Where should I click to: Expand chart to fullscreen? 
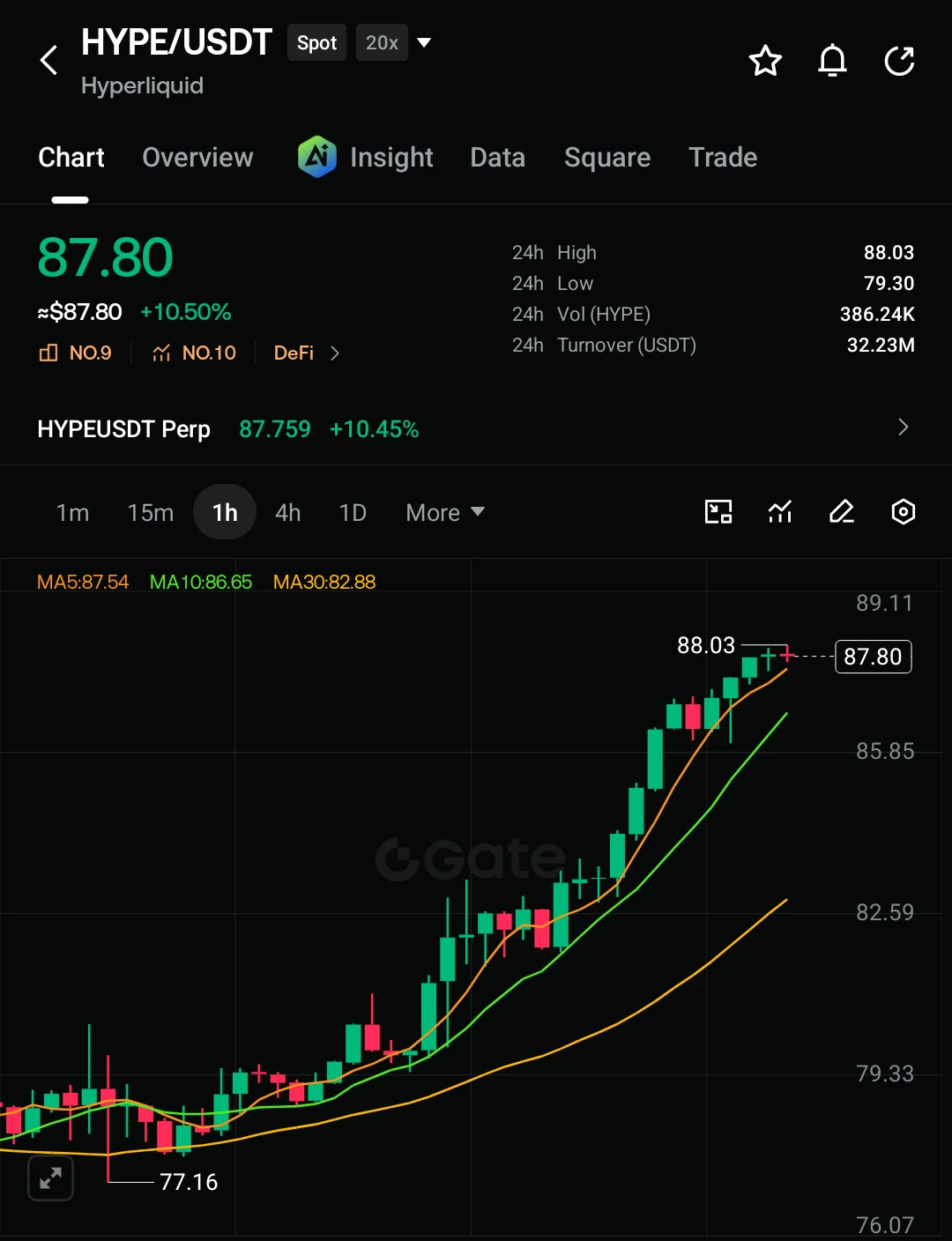(50, 1178)
